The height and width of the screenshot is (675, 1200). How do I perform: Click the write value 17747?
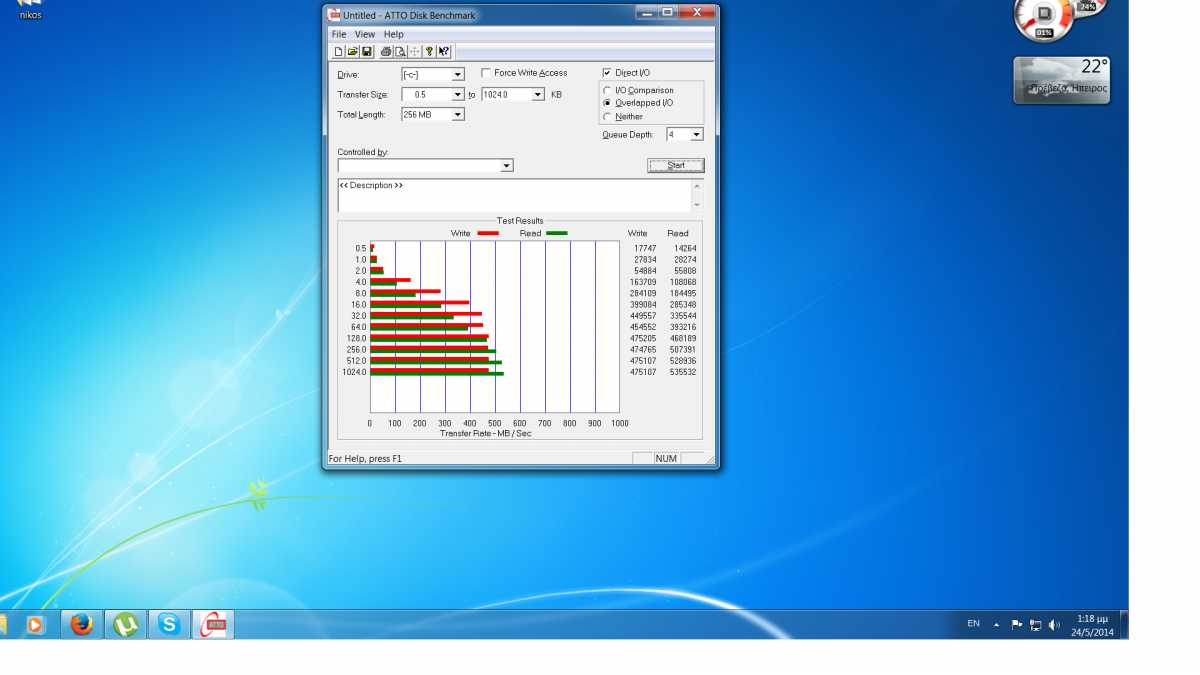pos(645,248)
